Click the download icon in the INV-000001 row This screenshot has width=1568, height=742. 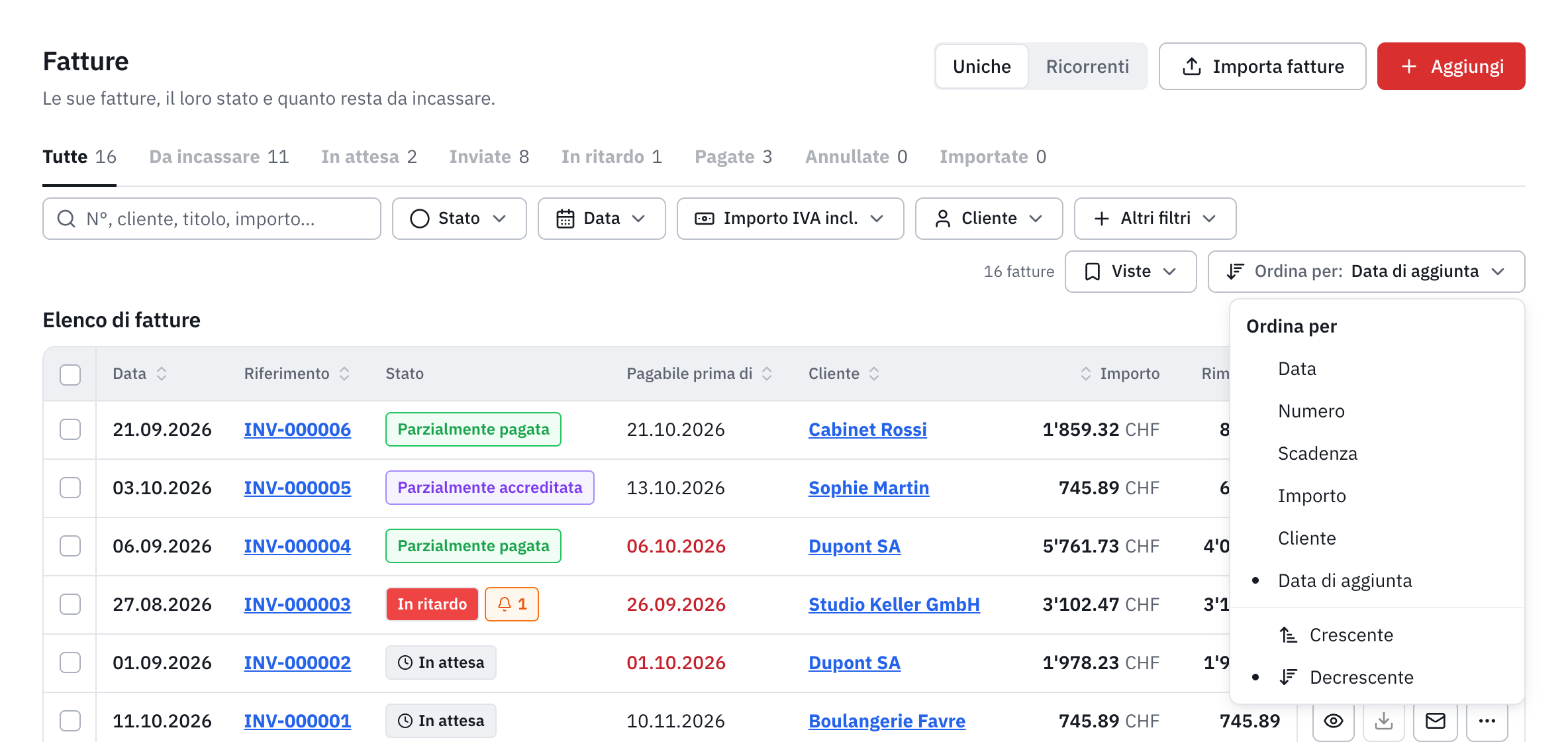tap(1384, 721)
